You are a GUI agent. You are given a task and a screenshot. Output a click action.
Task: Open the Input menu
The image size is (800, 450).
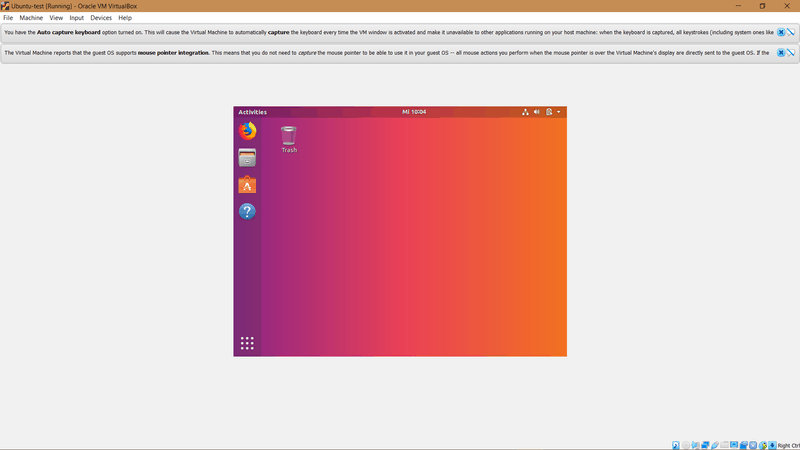coord(77,18)
